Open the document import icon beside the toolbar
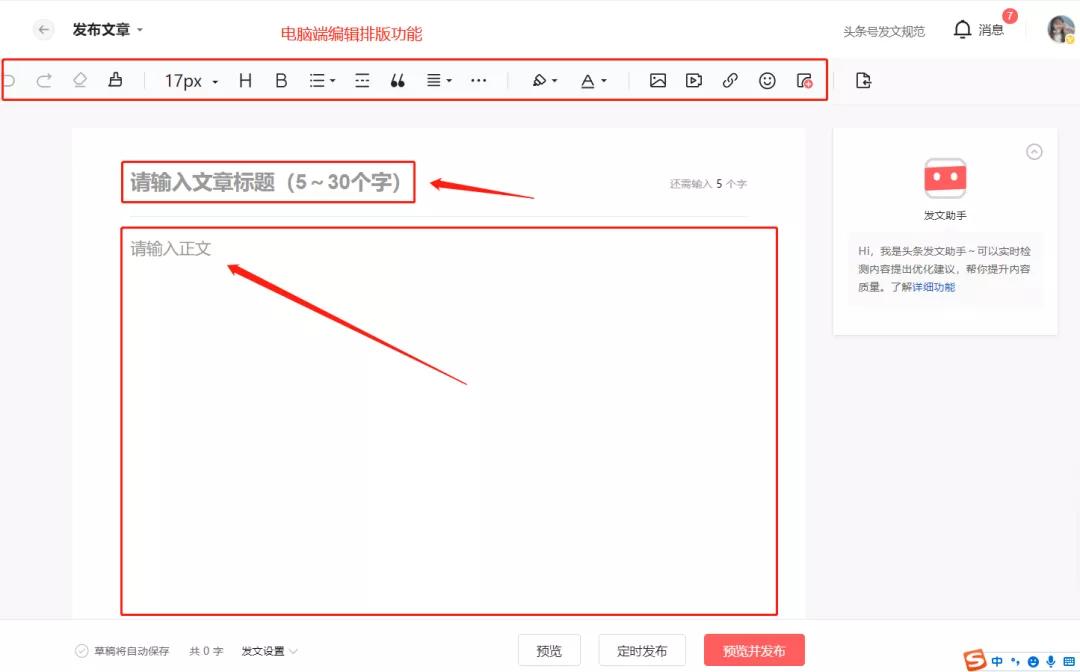The image size is (1080, 672). [863, 79]
